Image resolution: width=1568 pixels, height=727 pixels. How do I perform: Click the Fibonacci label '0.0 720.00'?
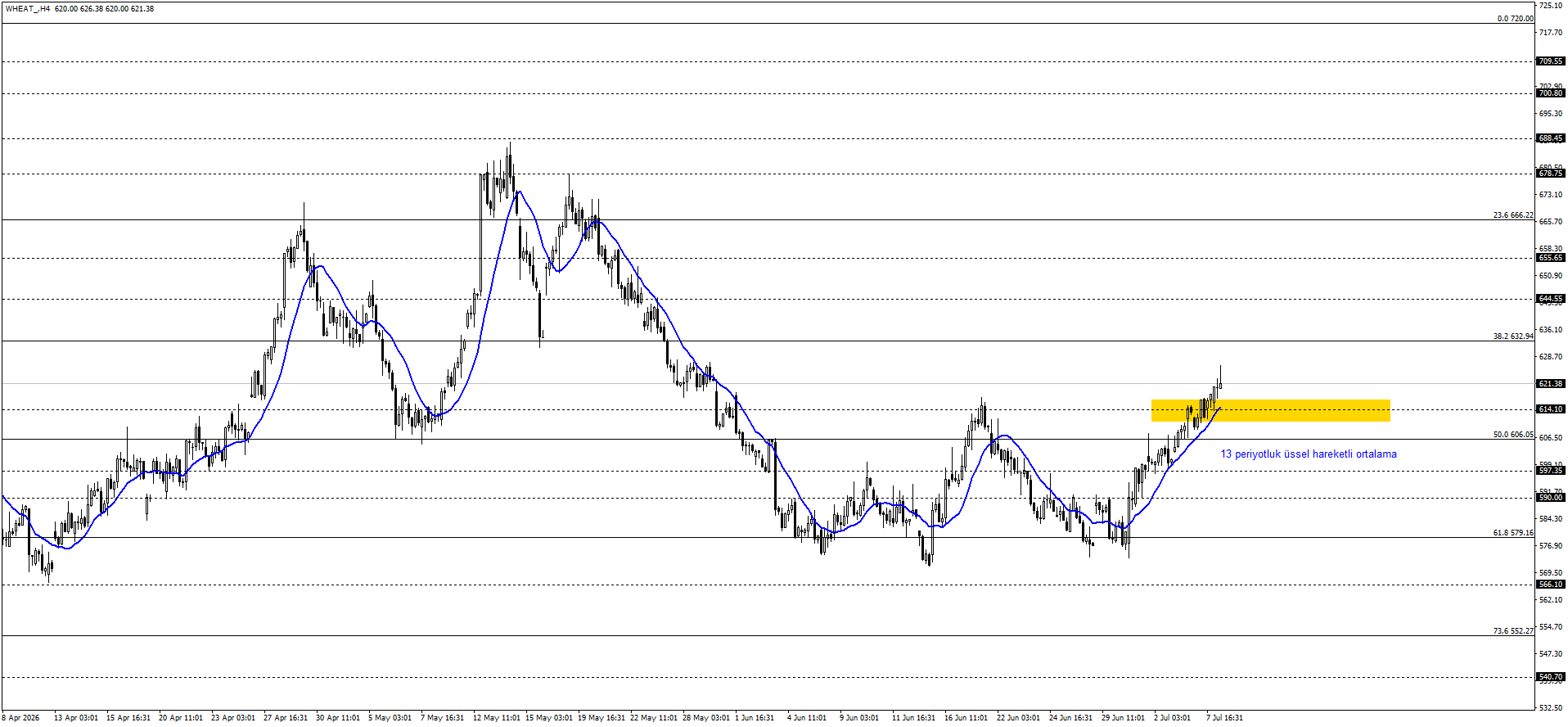(x=1516, y=19)
